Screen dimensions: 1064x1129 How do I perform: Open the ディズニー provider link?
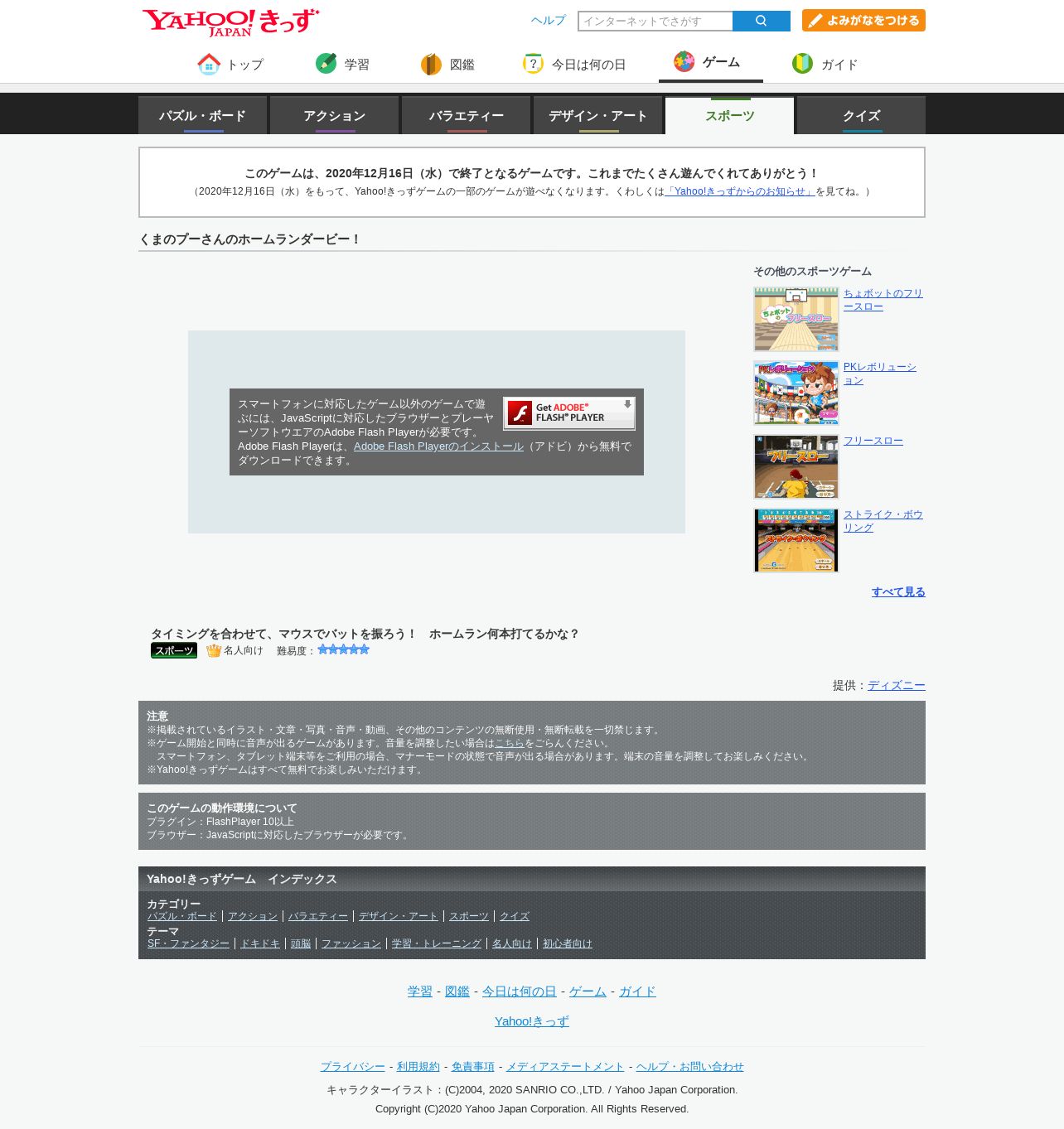[897, 685]
